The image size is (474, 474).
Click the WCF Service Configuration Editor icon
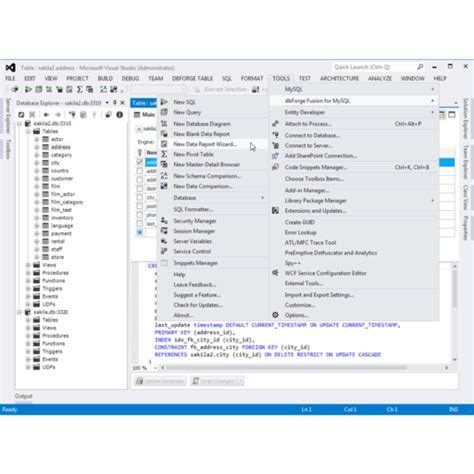[275, 273]
